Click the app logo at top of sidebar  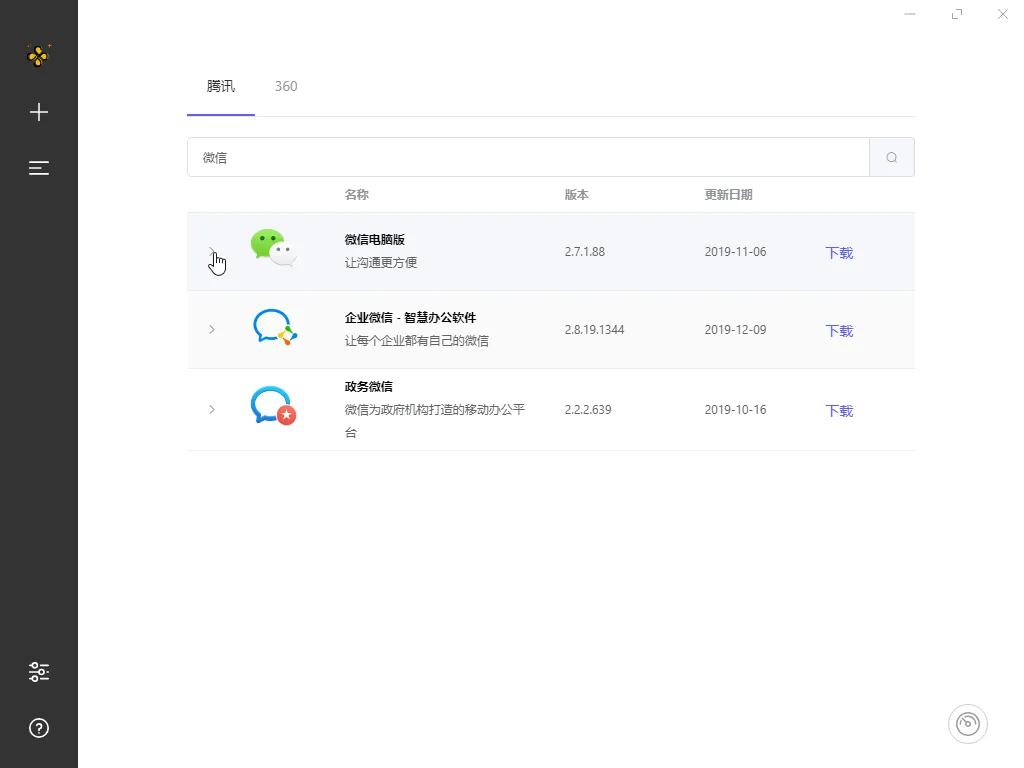[38, 56]
